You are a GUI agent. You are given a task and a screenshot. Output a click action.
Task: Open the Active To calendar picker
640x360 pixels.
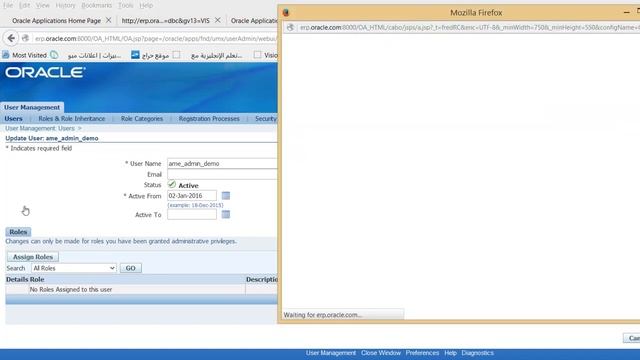[x=226, y=214]
